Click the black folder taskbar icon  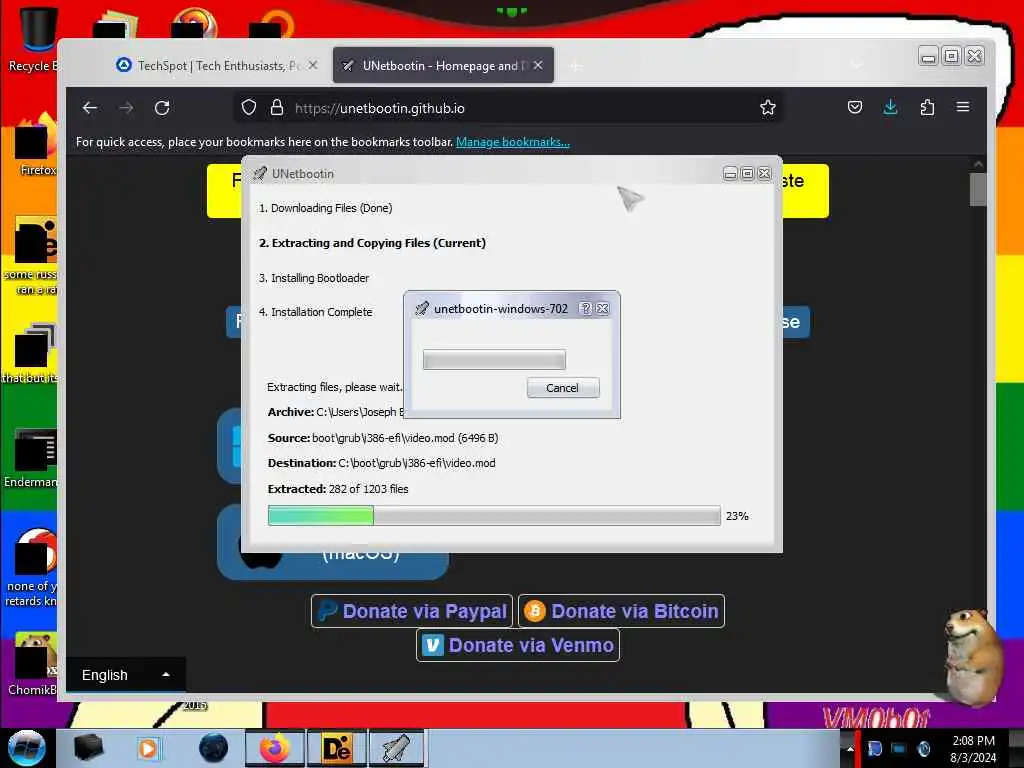[88, 748]
